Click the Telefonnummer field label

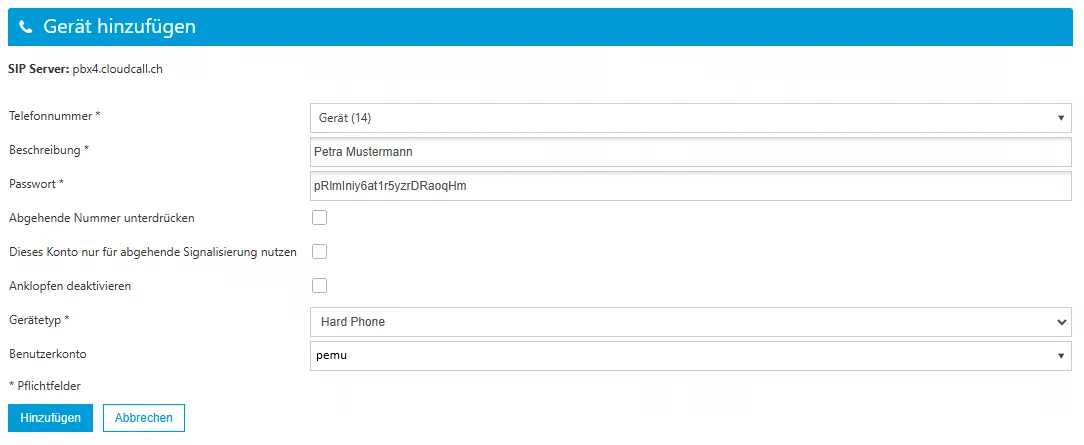point(55,116)
